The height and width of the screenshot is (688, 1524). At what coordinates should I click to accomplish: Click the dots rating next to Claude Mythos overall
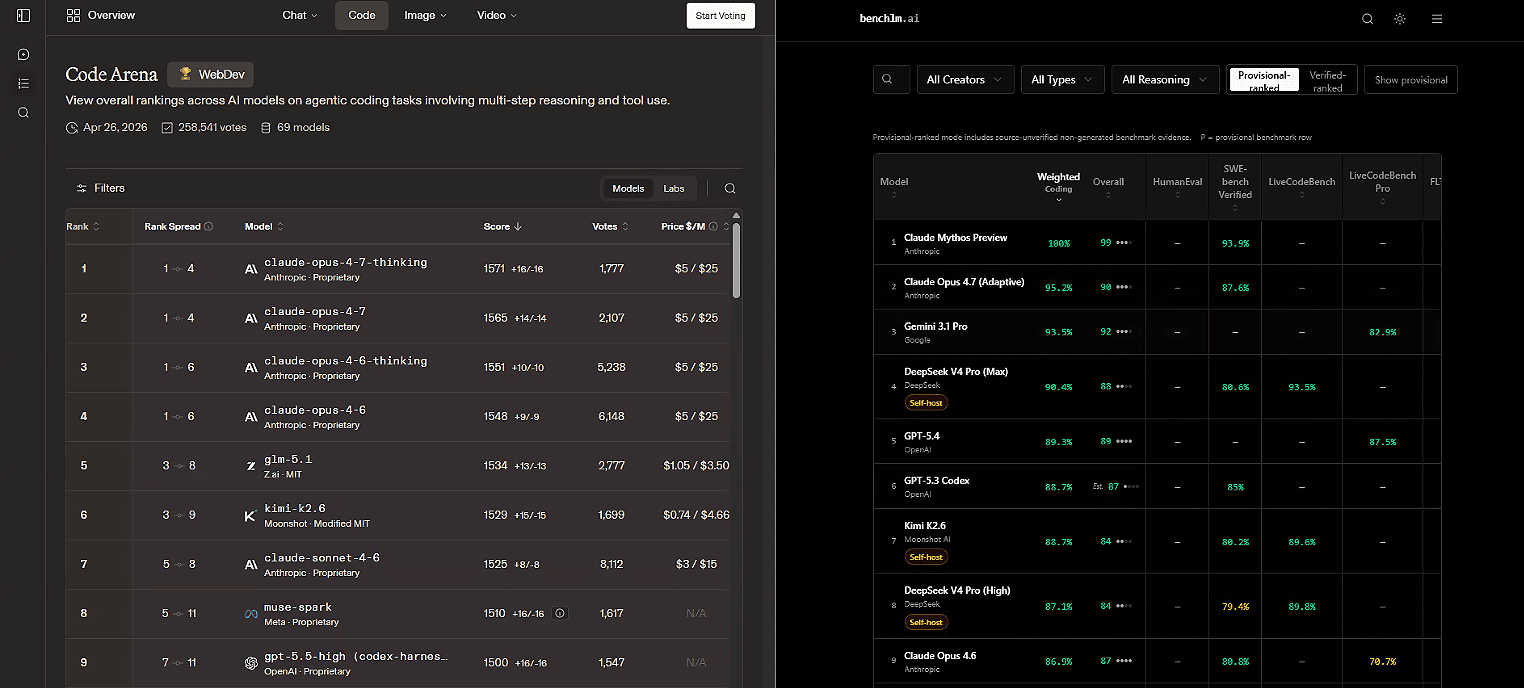(x=1125, y=243)
